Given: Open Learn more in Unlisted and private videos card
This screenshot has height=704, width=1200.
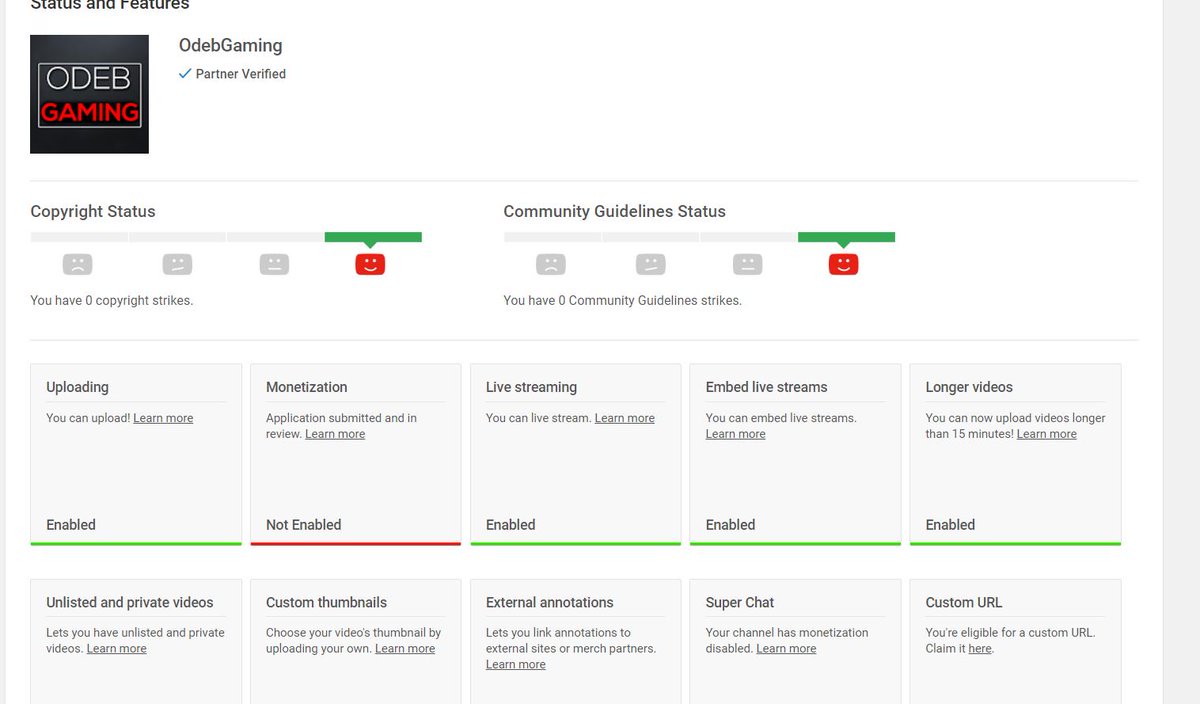Looking at the screenshot, I should (x=117, y=648).
